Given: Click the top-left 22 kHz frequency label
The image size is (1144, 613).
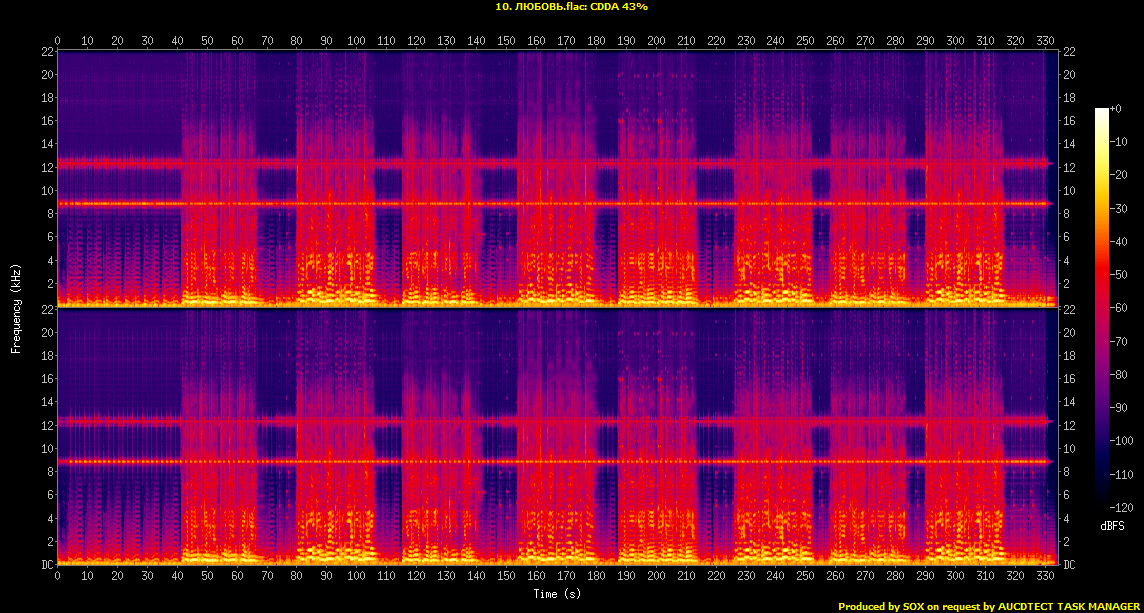Looking at the screenshot, I should pos(46,52).
